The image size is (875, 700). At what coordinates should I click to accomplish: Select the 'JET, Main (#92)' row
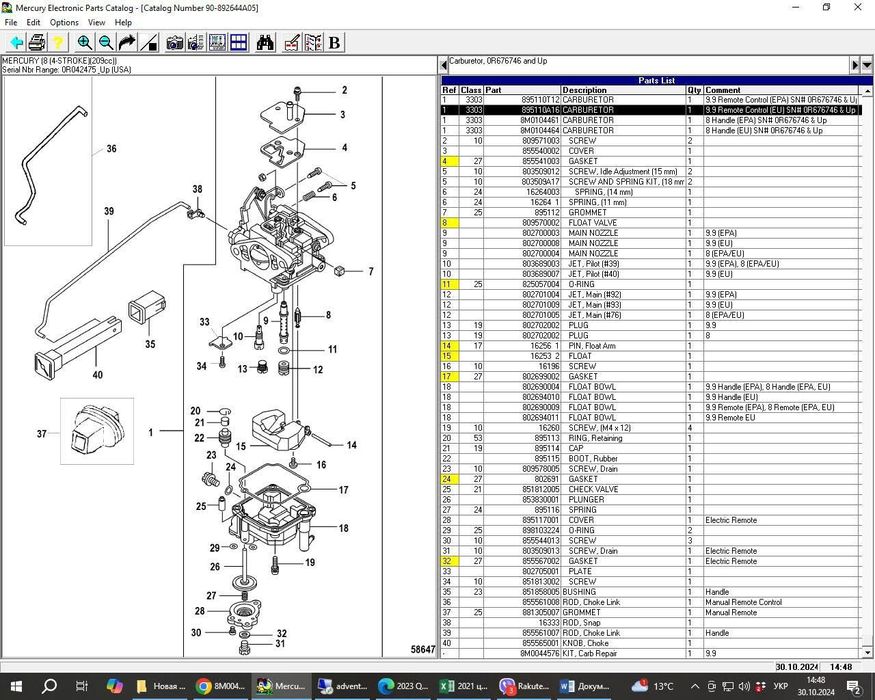point(650,294)
